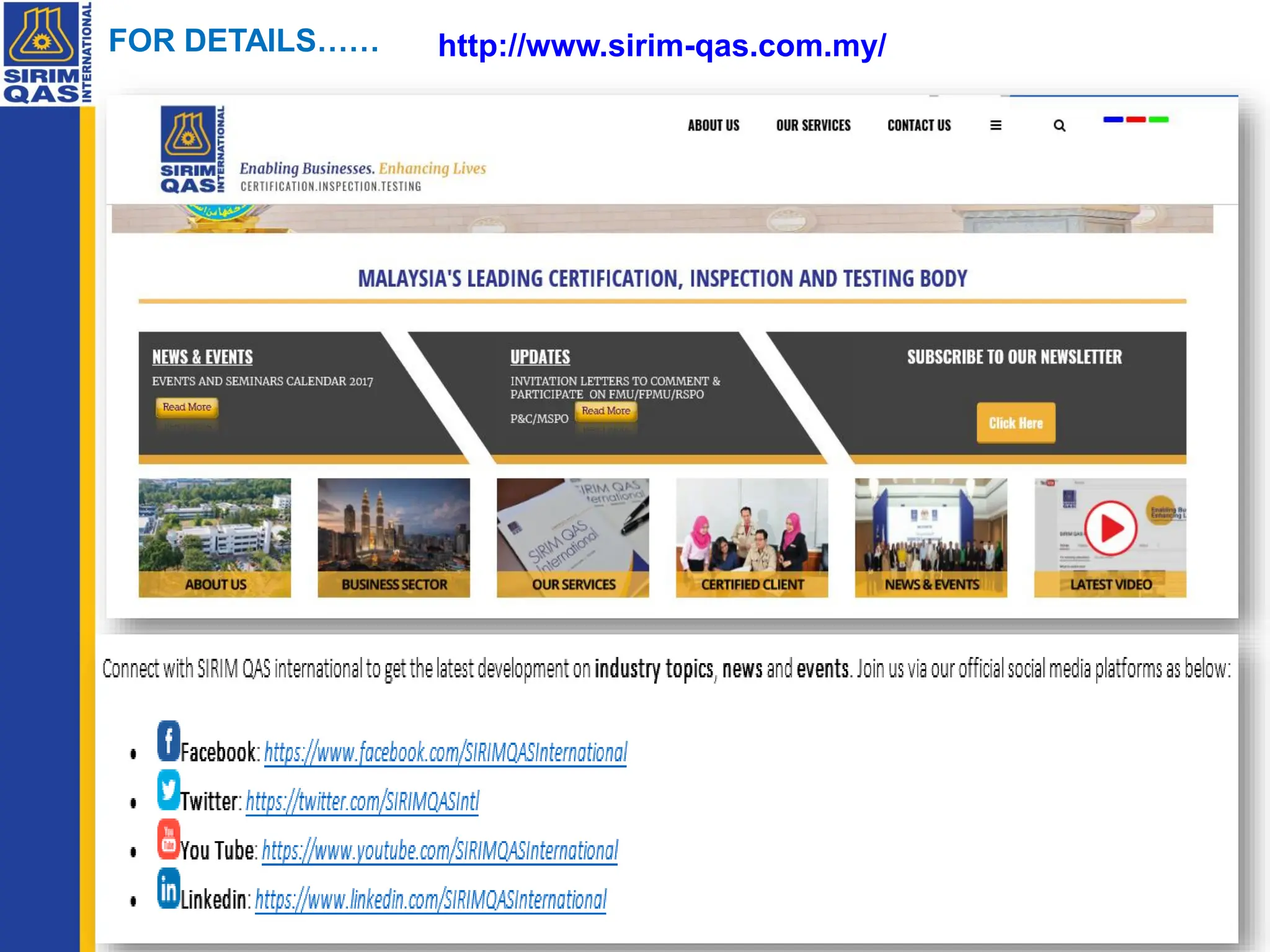This screenshot has width=1270, height=952.
Task: Open the Twitter SIRIMQASIntl link
Action: pyautogui.click(x=362, y=801)
